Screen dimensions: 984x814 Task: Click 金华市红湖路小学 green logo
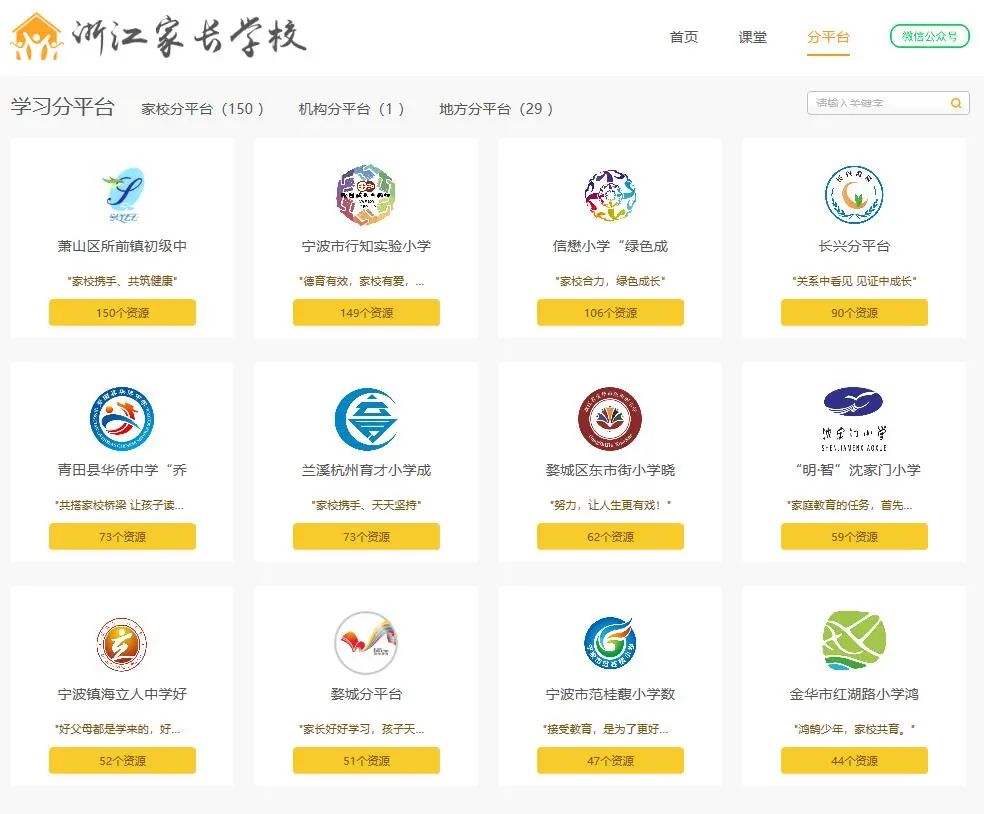tap(853, 642)
